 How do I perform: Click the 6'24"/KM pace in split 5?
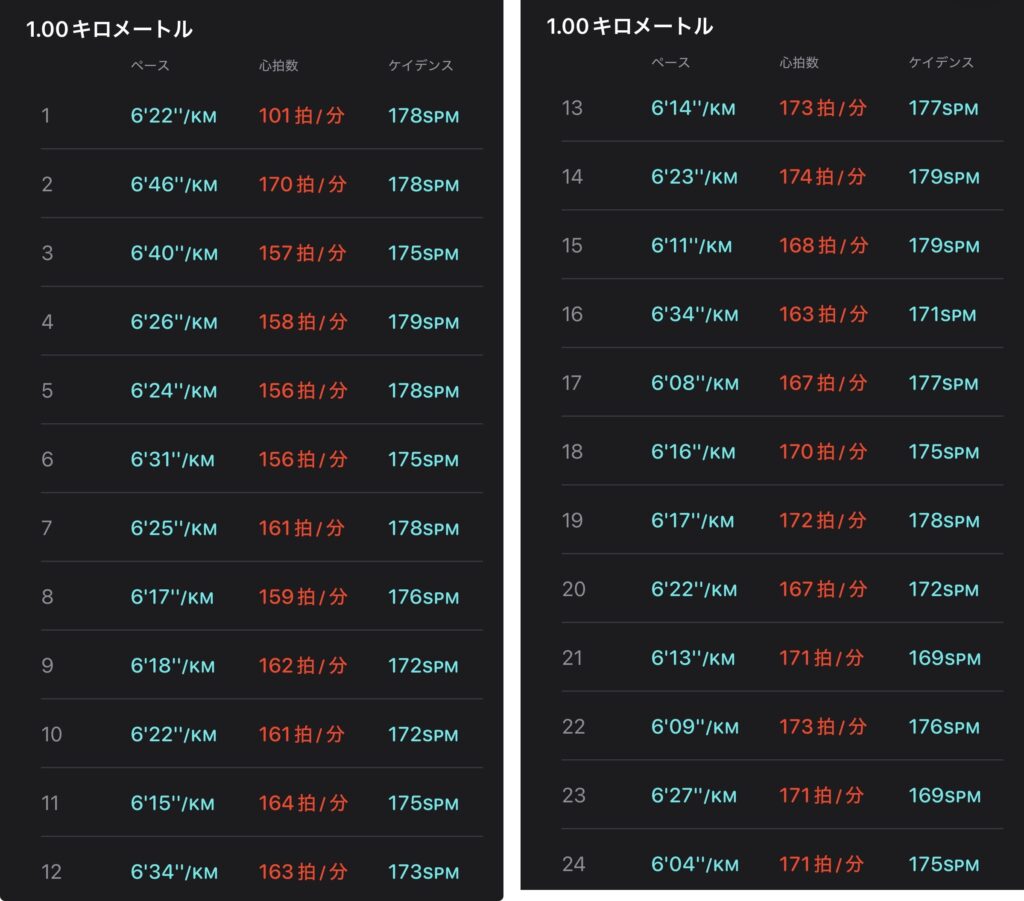[173, 390]
